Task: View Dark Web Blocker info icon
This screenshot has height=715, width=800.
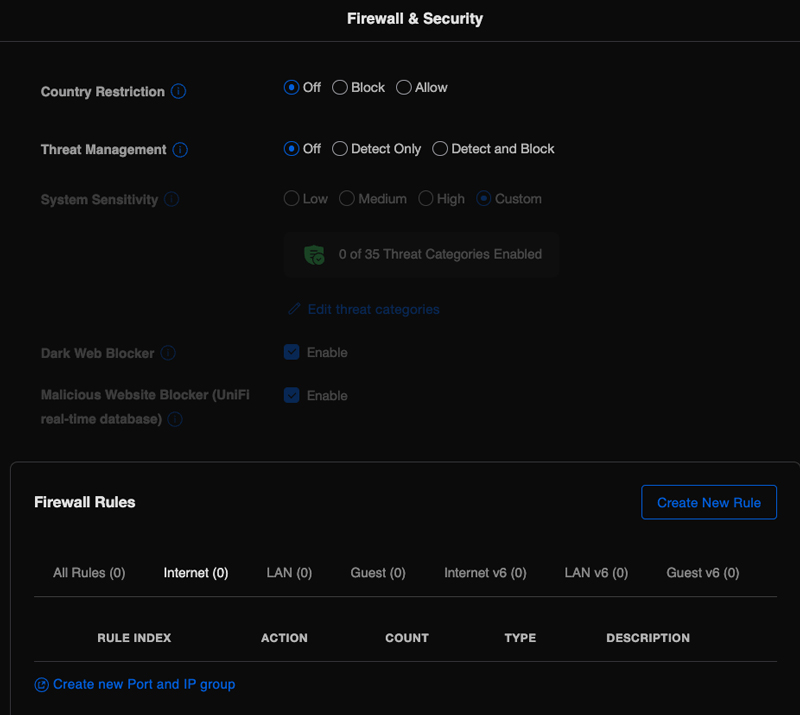Action: point(168,353)
